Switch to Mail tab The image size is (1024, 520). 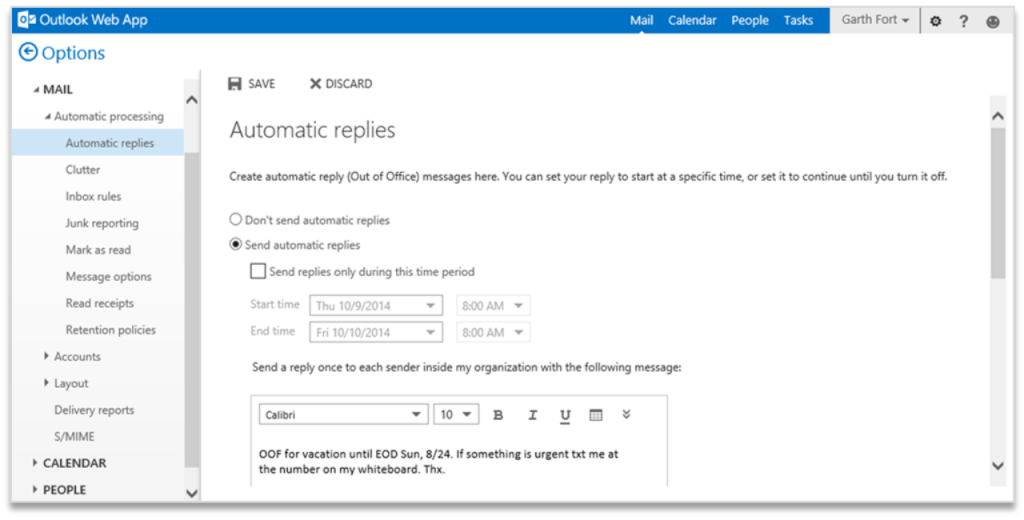[x=641, y=20]
